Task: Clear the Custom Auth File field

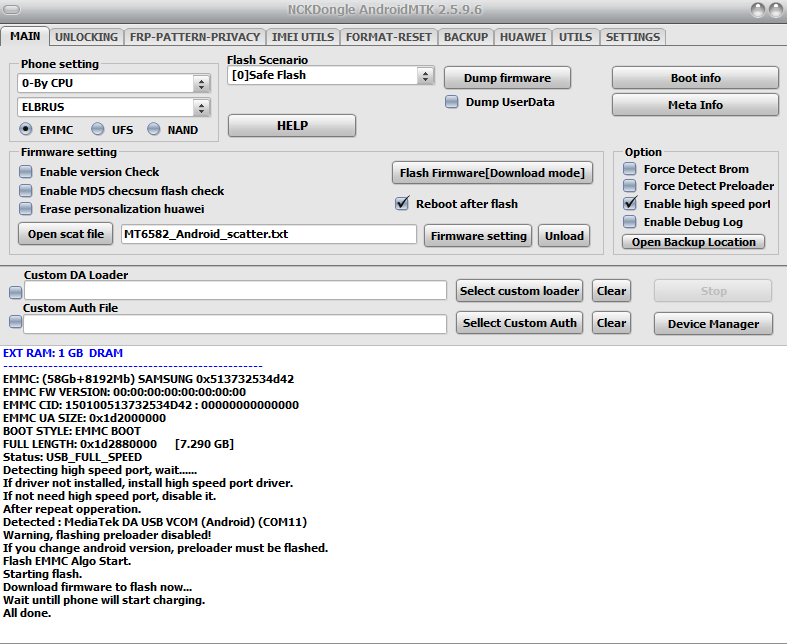Action: (x=611, y=323)
